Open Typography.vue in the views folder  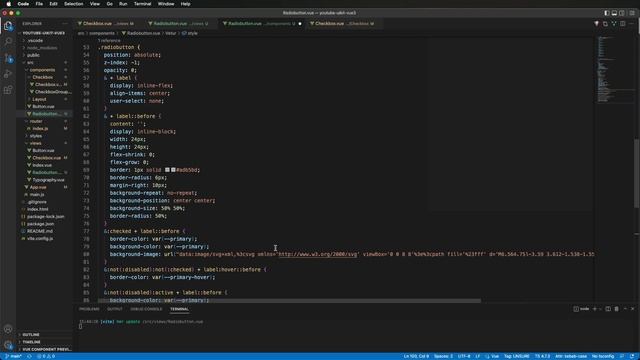tap(48, 180)
